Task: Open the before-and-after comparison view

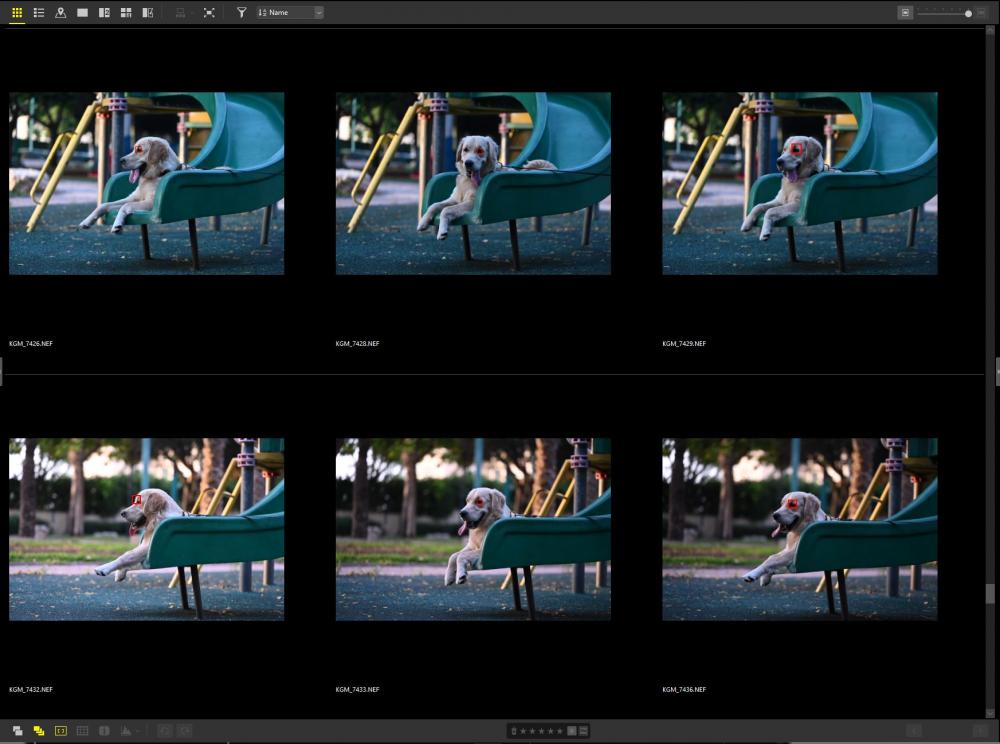Action: (148, 13)
